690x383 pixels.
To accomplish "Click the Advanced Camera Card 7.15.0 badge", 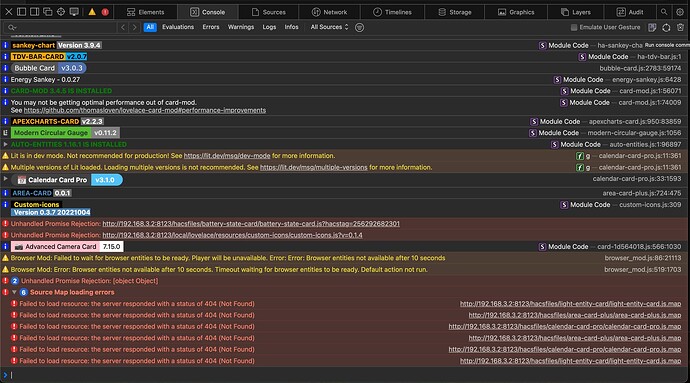I will (x=67, y=247).
